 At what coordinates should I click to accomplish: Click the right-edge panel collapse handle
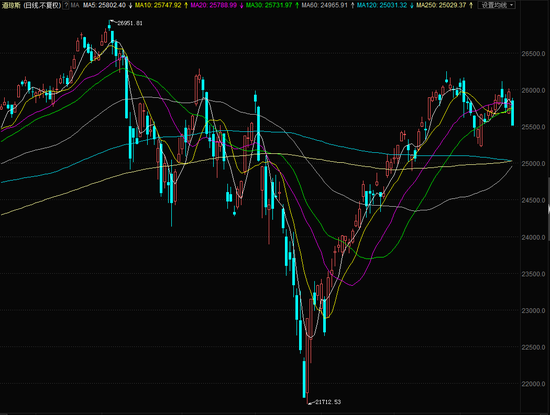548,209
